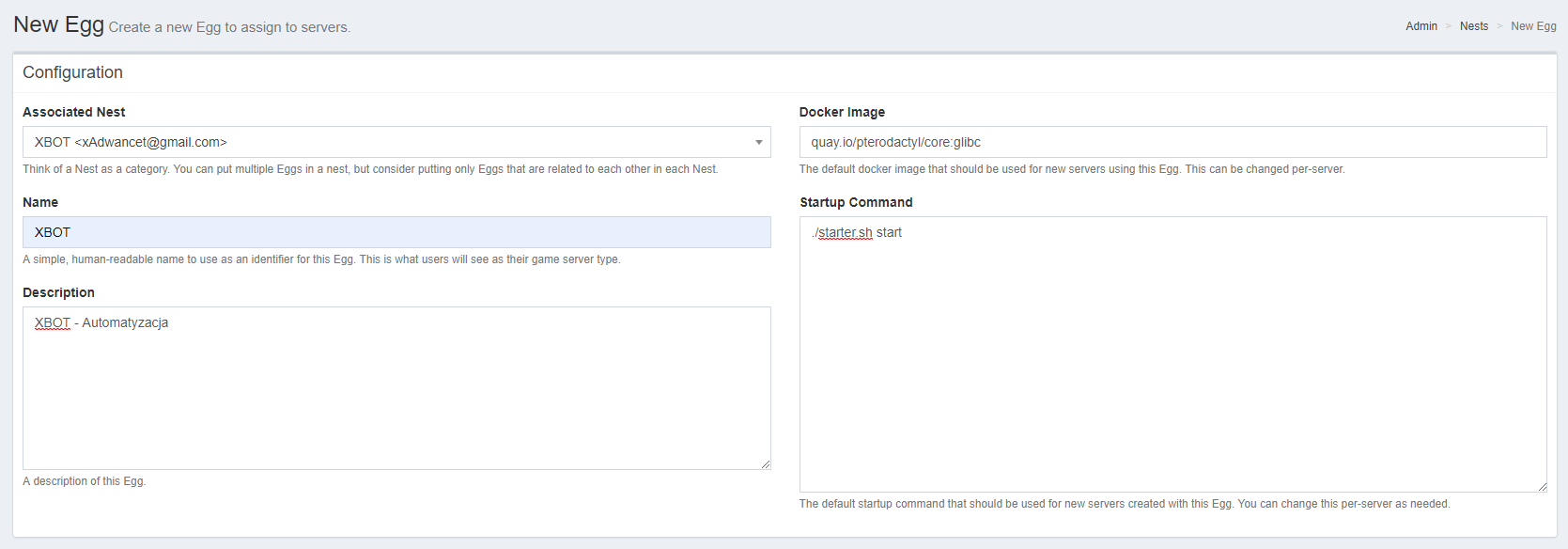Click the Description label text
This screenshot has height=549, width=1568.
coord(58,292)
